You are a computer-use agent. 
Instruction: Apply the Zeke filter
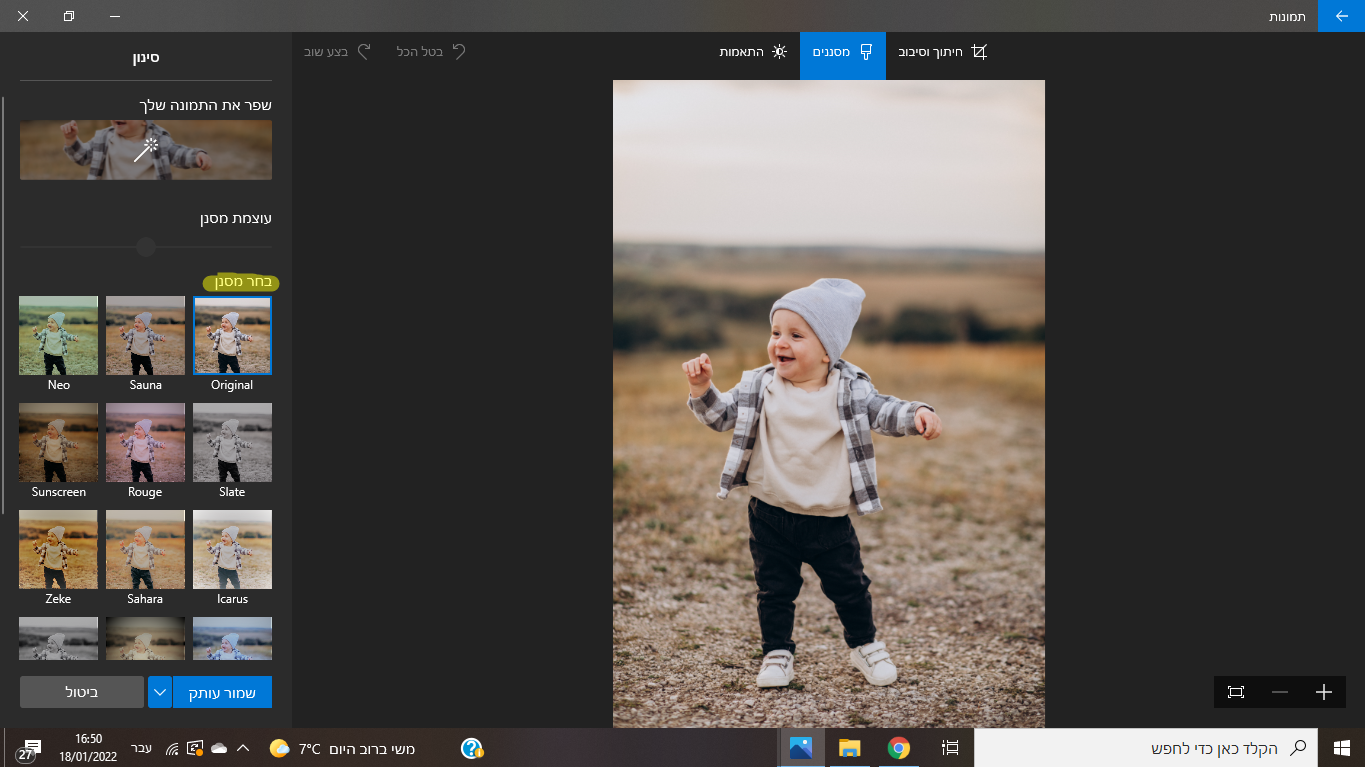coord(58,549)
